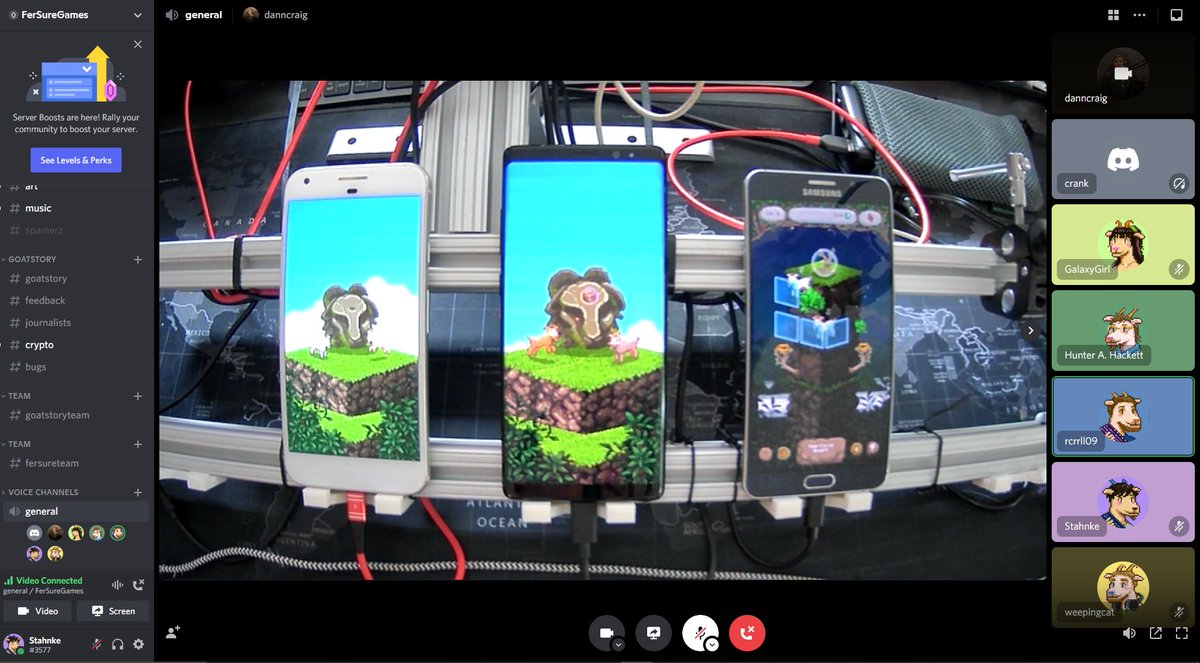Click the Discord default avatar under general voice
This screenshot has width=1200, height=663.
click(x=35, y=533)
